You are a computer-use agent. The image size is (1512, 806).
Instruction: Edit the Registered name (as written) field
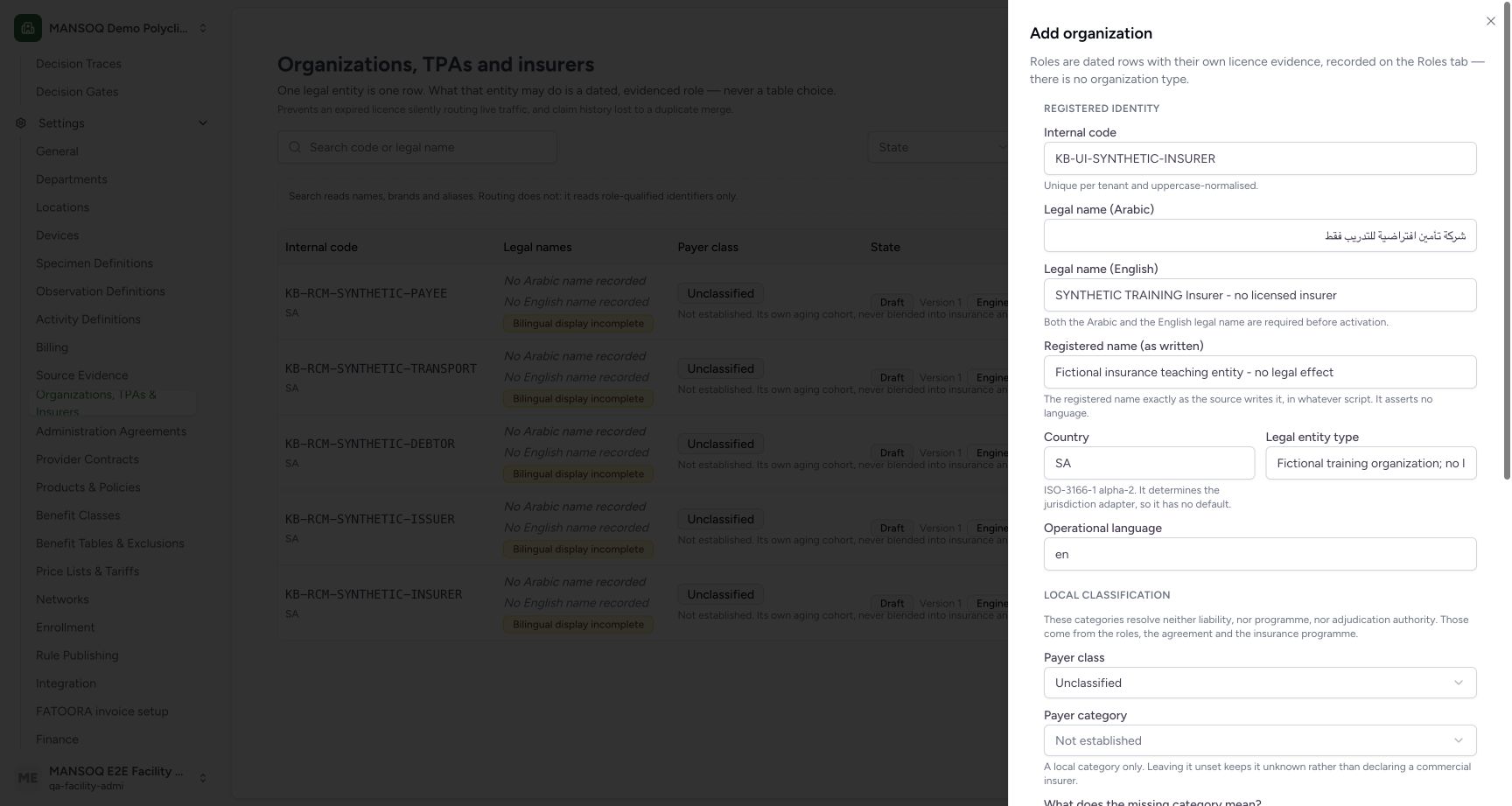1260,372
